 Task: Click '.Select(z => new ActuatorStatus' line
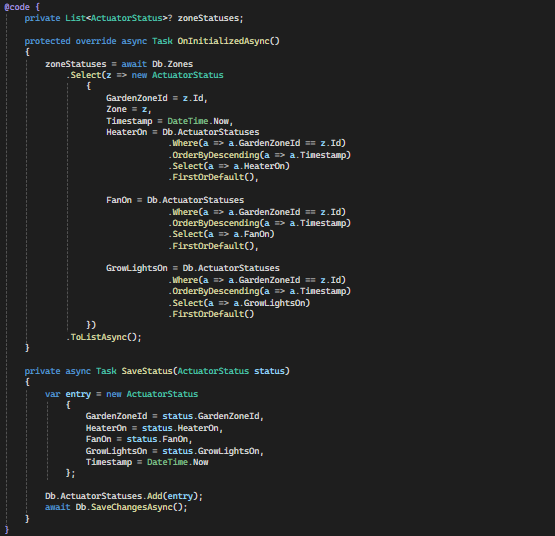[x=145, y=75]
